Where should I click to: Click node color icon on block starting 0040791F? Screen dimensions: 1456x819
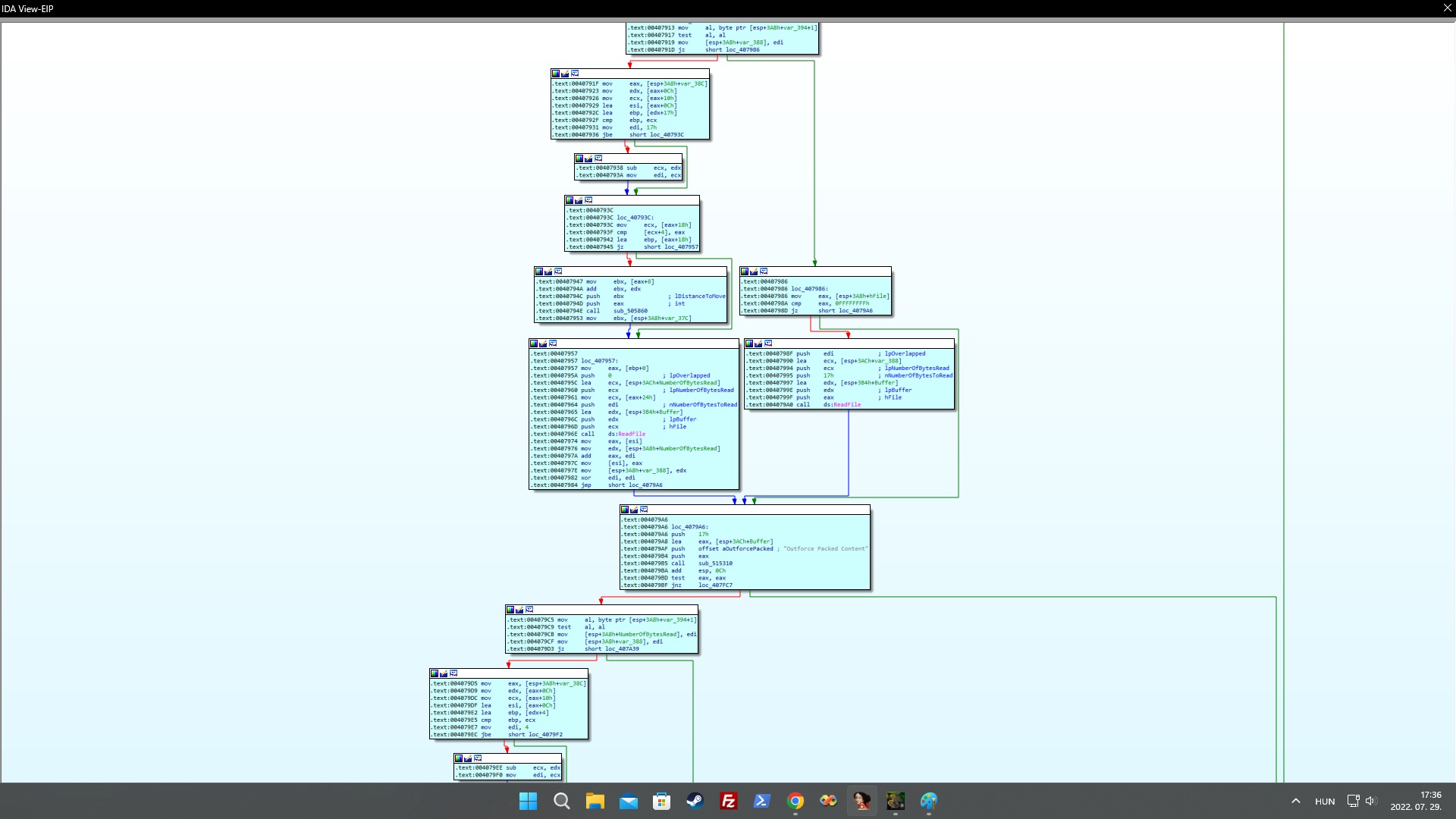coord(556,74)
